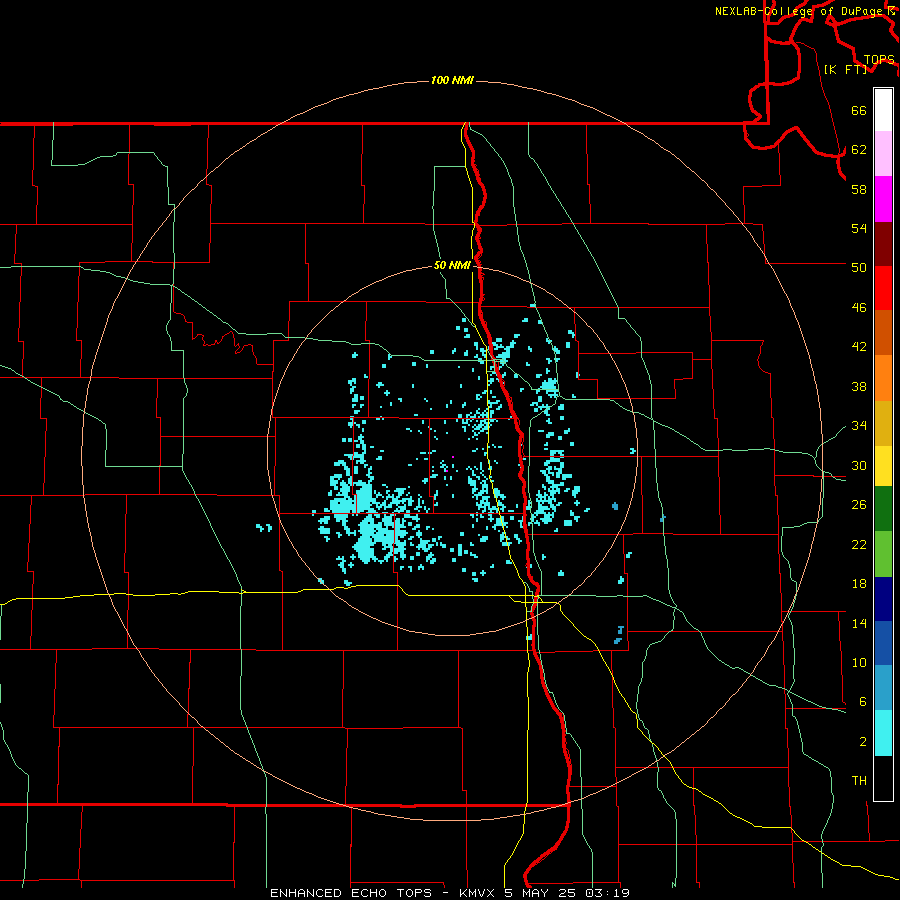Click the 'KMVX' radar site identifier
The image size is (900, 900).
coord(478,893)
